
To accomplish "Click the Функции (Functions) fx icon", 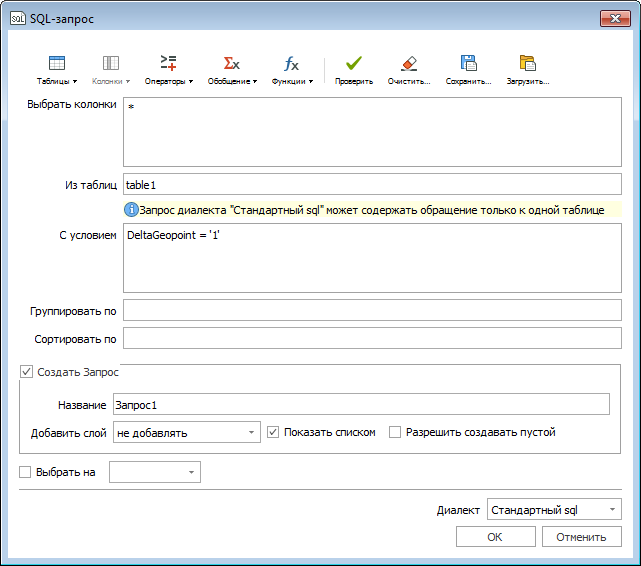I will [x=291, y=64].
